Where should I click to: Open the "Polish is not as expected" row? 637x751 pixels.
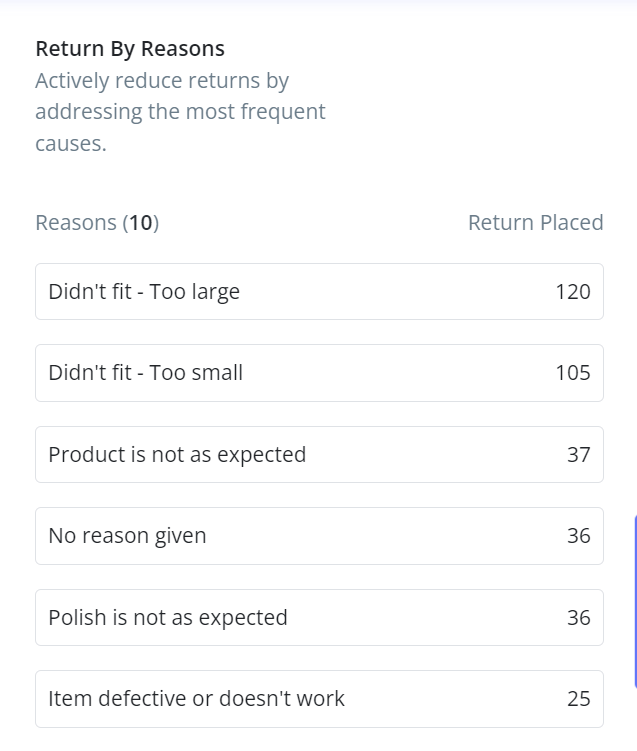[x=319, y=617]
